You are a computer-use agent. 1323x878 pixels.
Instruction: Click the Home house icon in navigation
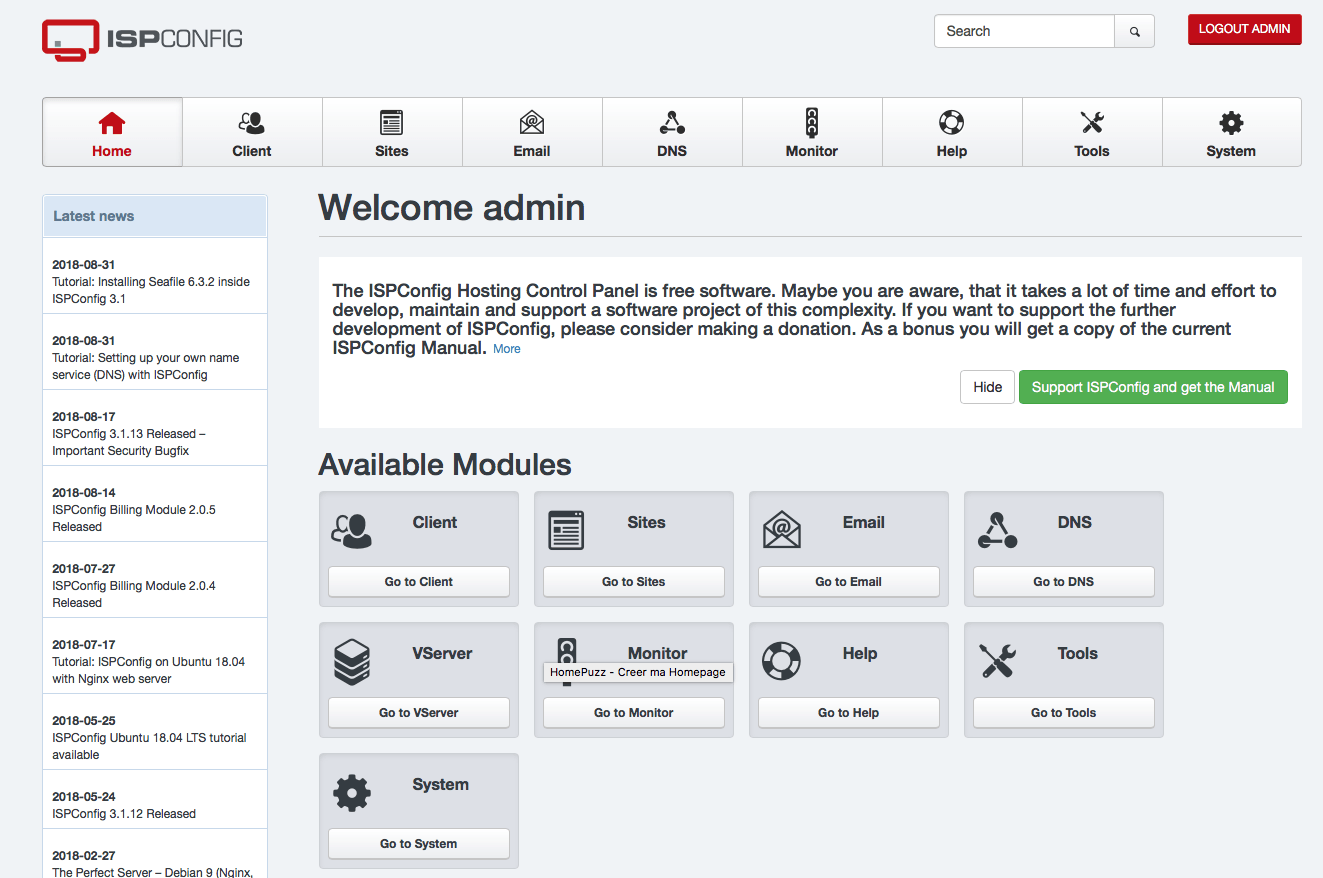click(x=112, y=123)
